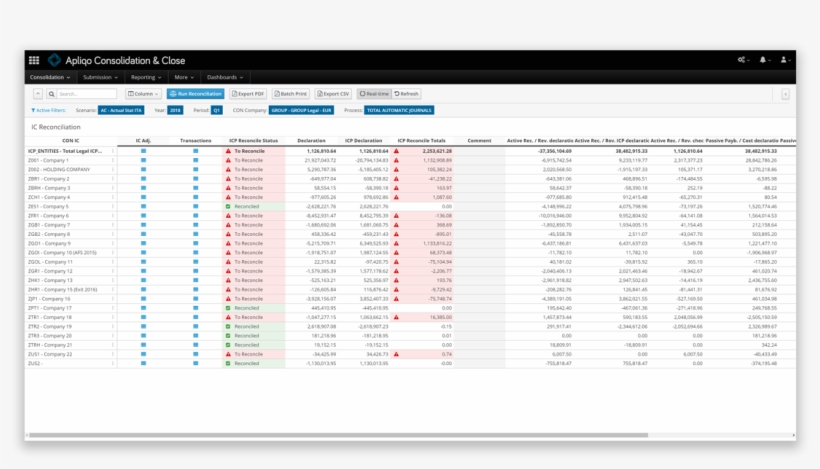
Task: Open row options dots for ZFR1 - Company 6
Action: [x=112, y=215]
